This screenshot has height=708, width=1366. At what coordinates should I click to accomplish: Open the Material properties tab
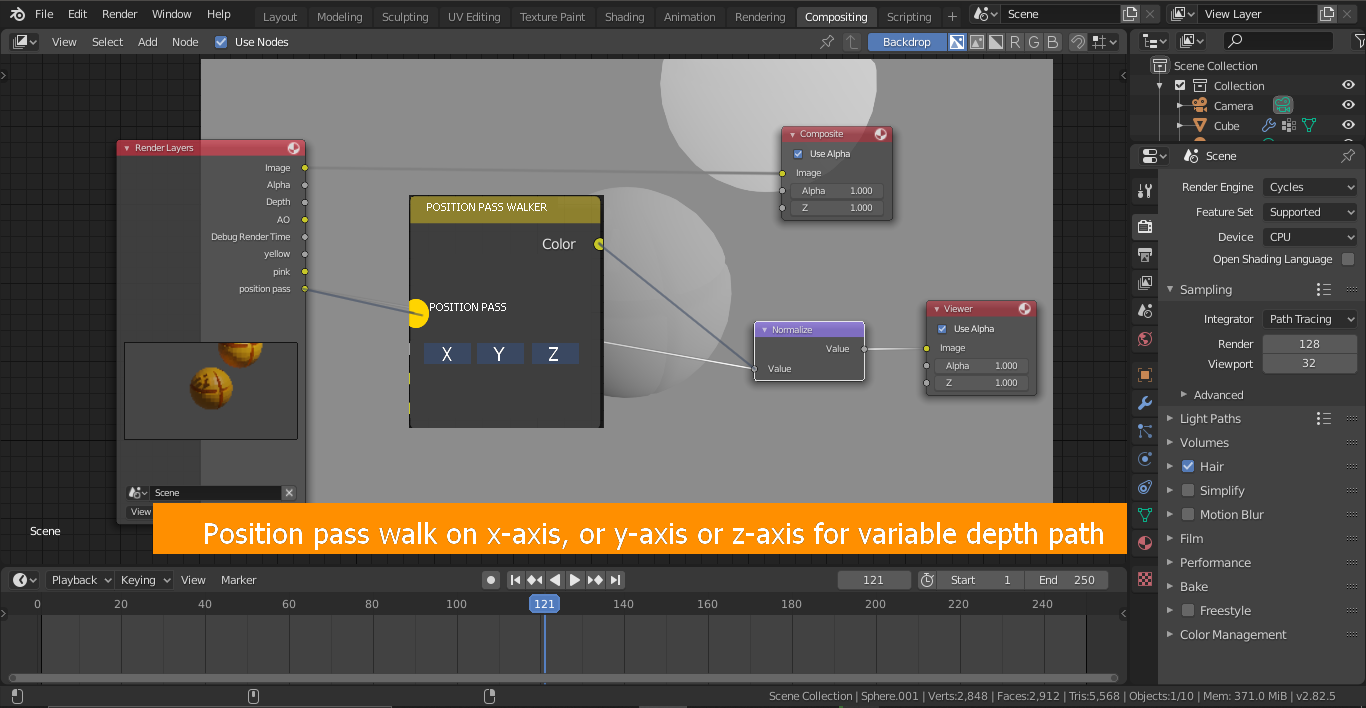tap(1145, 543)
